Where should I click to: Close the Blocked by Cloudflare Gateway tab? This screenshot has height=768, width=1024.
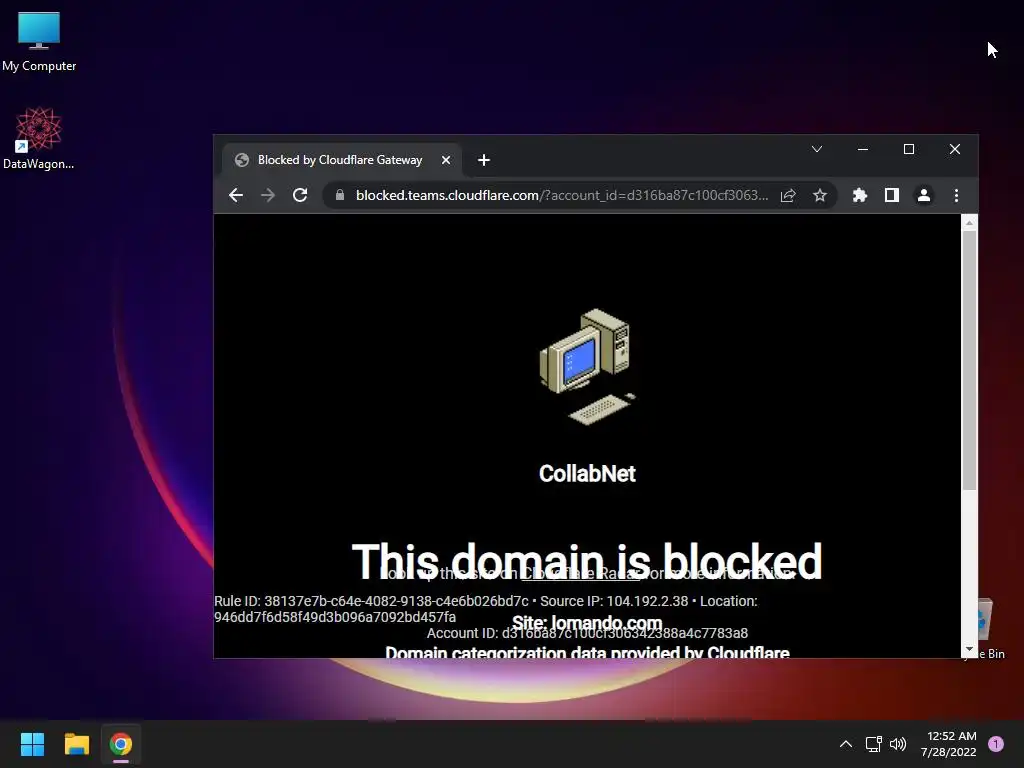click(446, 160)
